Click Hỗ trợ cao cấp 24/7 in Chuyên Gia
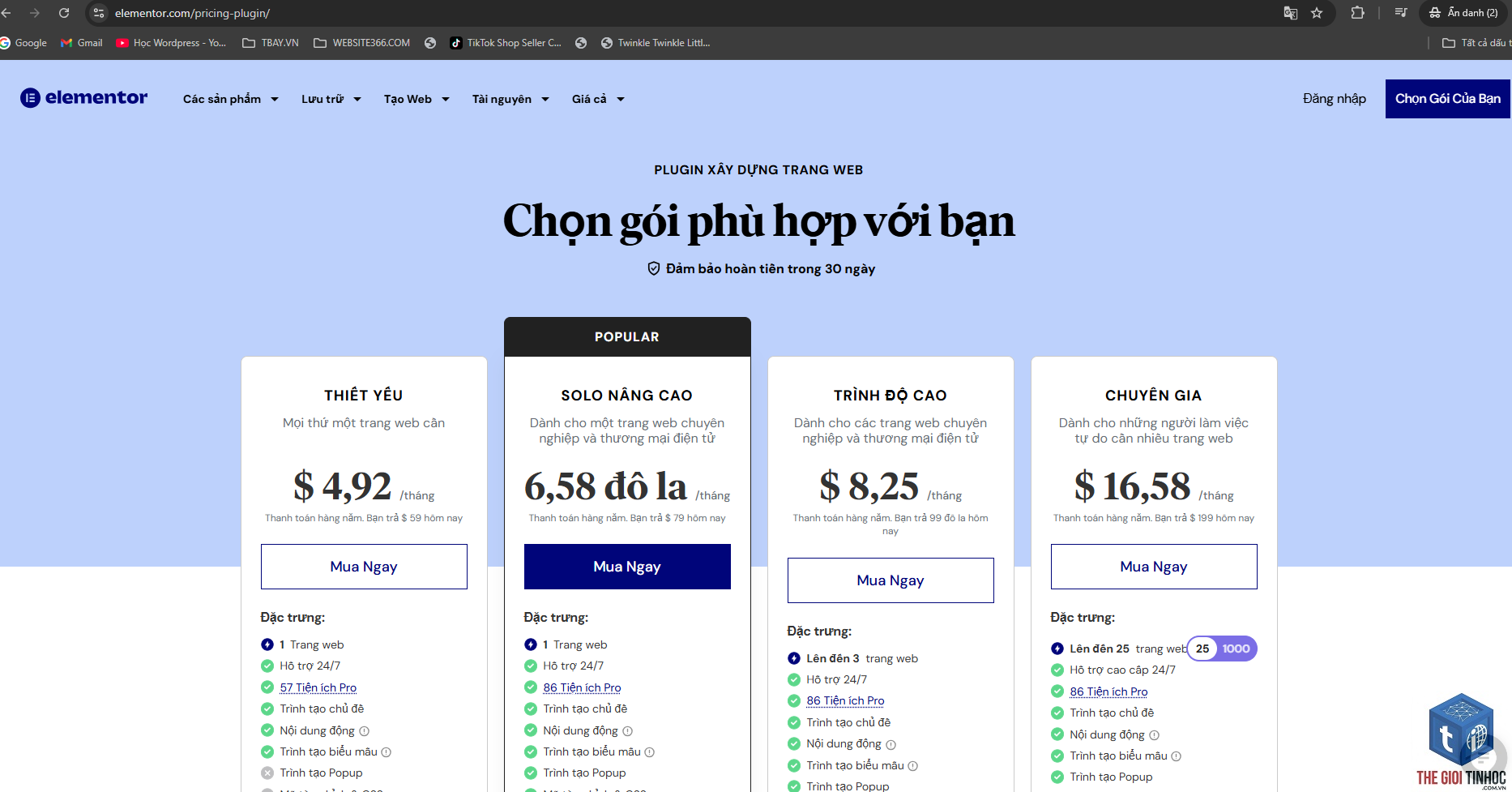Screen dimensions: 1512x792 coord(1122,670)
